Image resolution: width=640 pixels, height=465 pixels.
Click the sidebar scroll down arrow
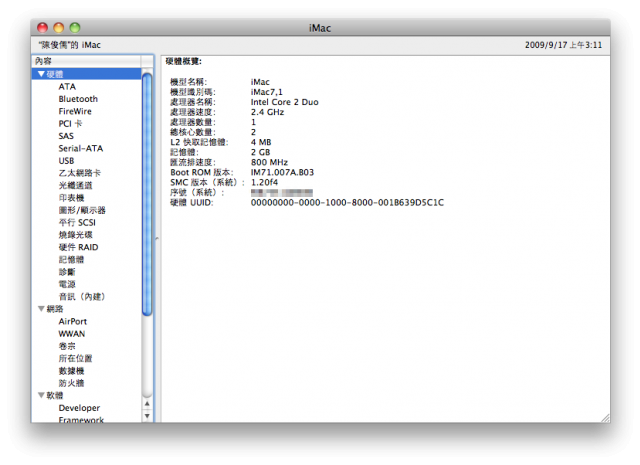point(147,416)
